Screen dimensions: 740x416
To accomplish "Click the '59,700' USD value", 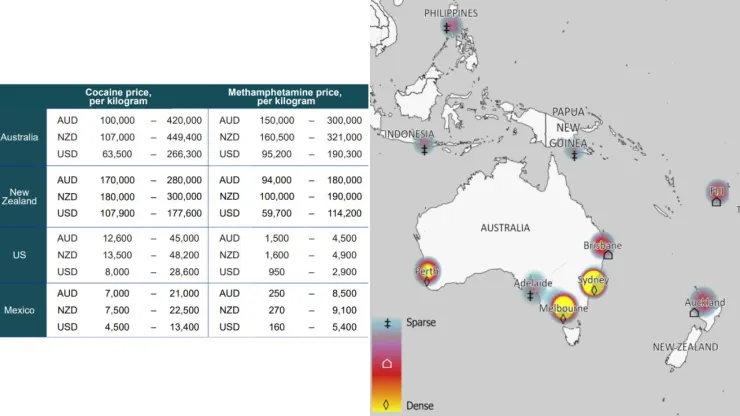I will click(277, 213).
